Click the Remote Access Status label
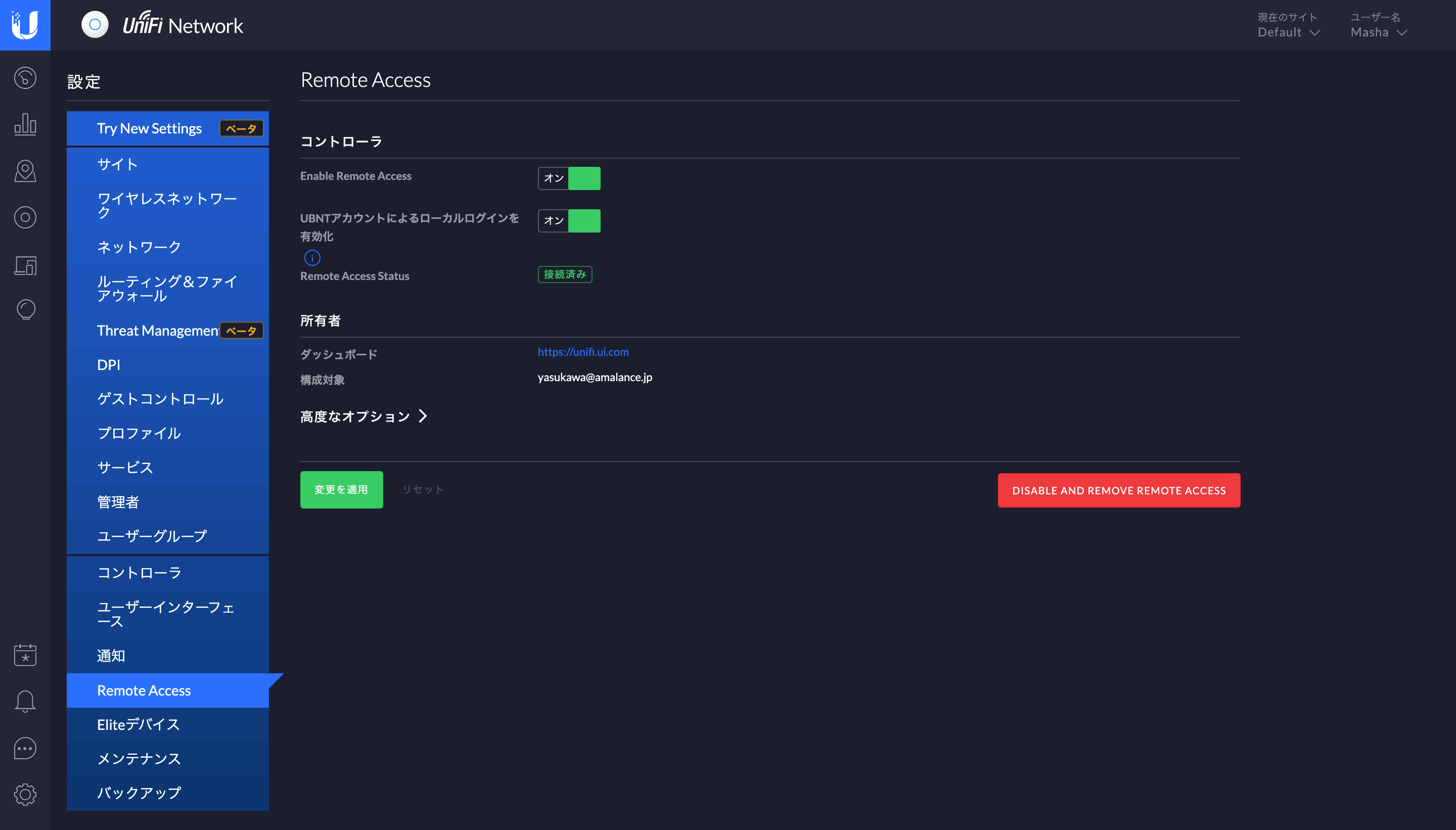This screenshot has width=1456, height=830. coord(354,276)
